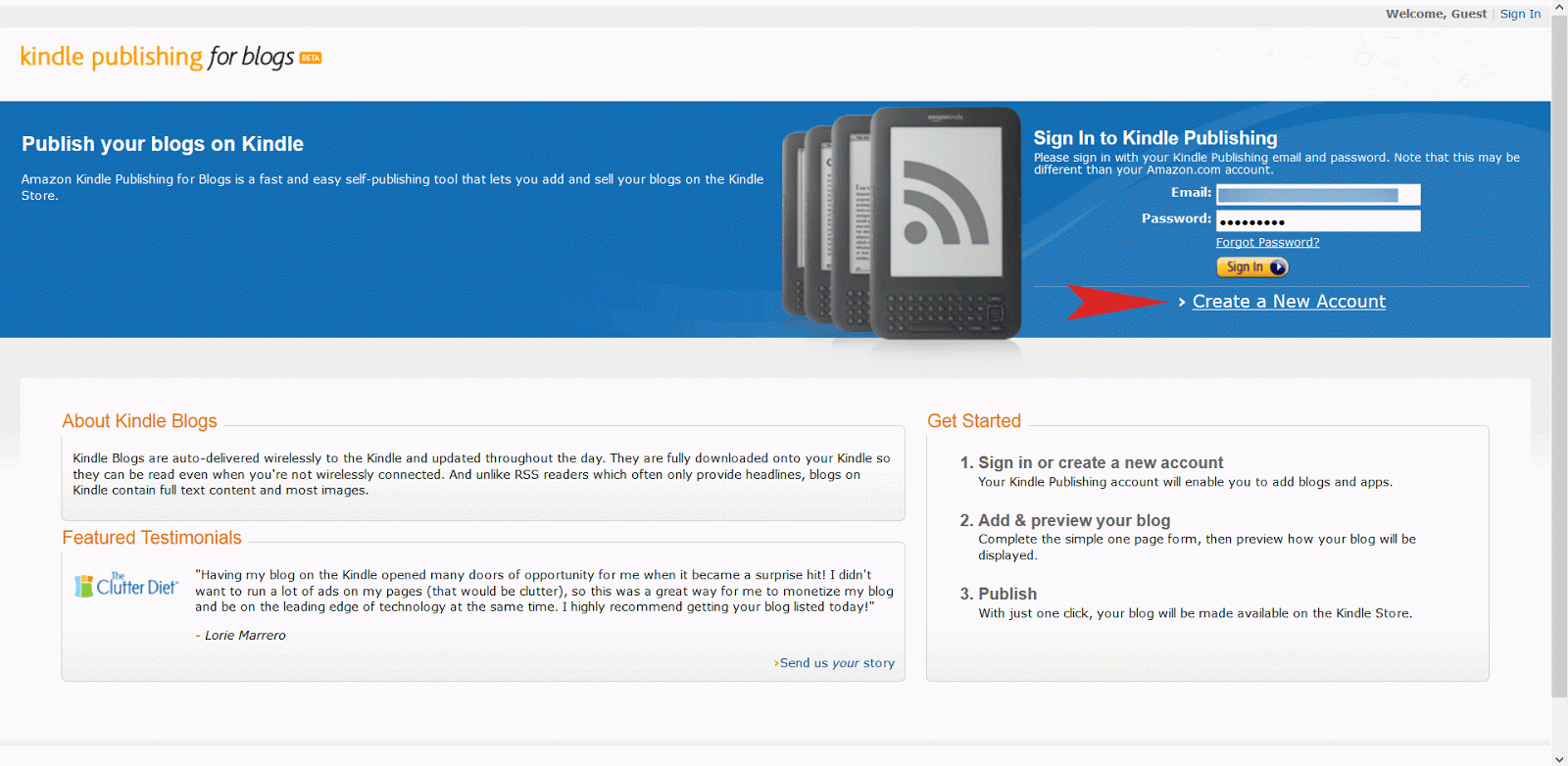Screen dimensions: 1568x766
Task: Click the scrollbar up arrow
Action: pos(1559,8)
